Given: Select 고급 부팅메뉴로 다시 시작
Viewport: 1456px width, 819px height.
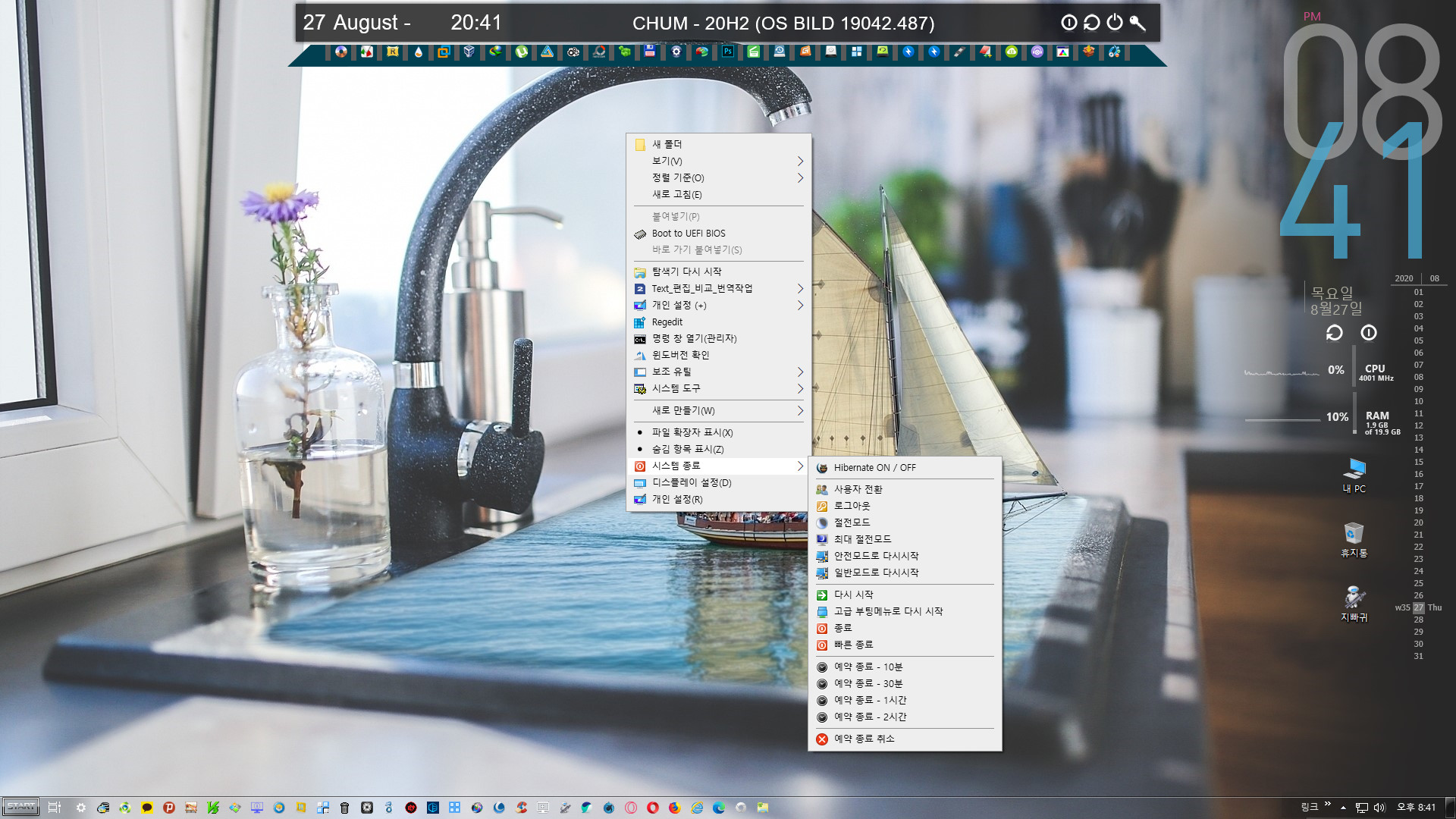Looking at the screenshot, I should (905, 611).
